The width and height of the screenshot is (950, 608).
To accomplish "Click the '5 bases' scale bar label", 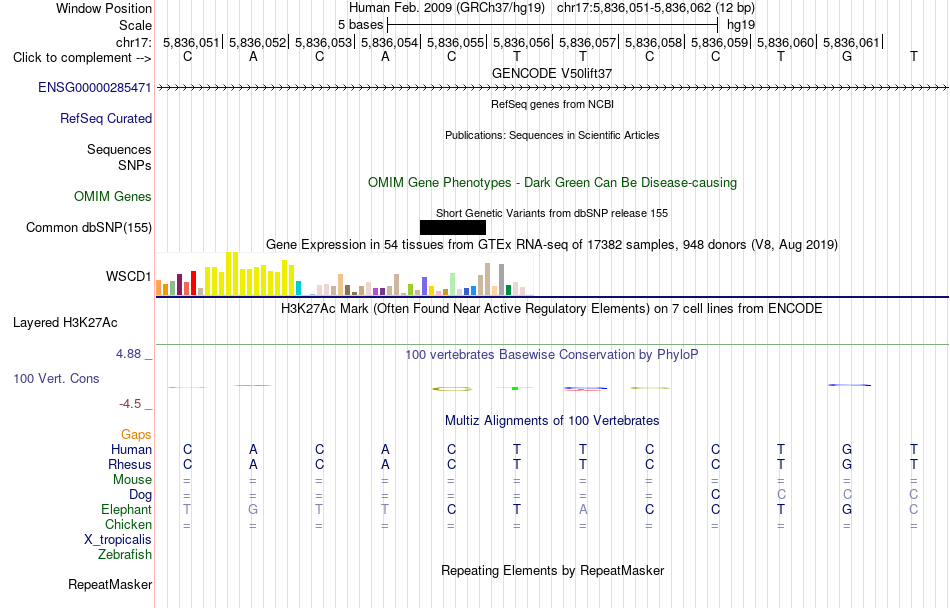I will [x=360, y=25].
